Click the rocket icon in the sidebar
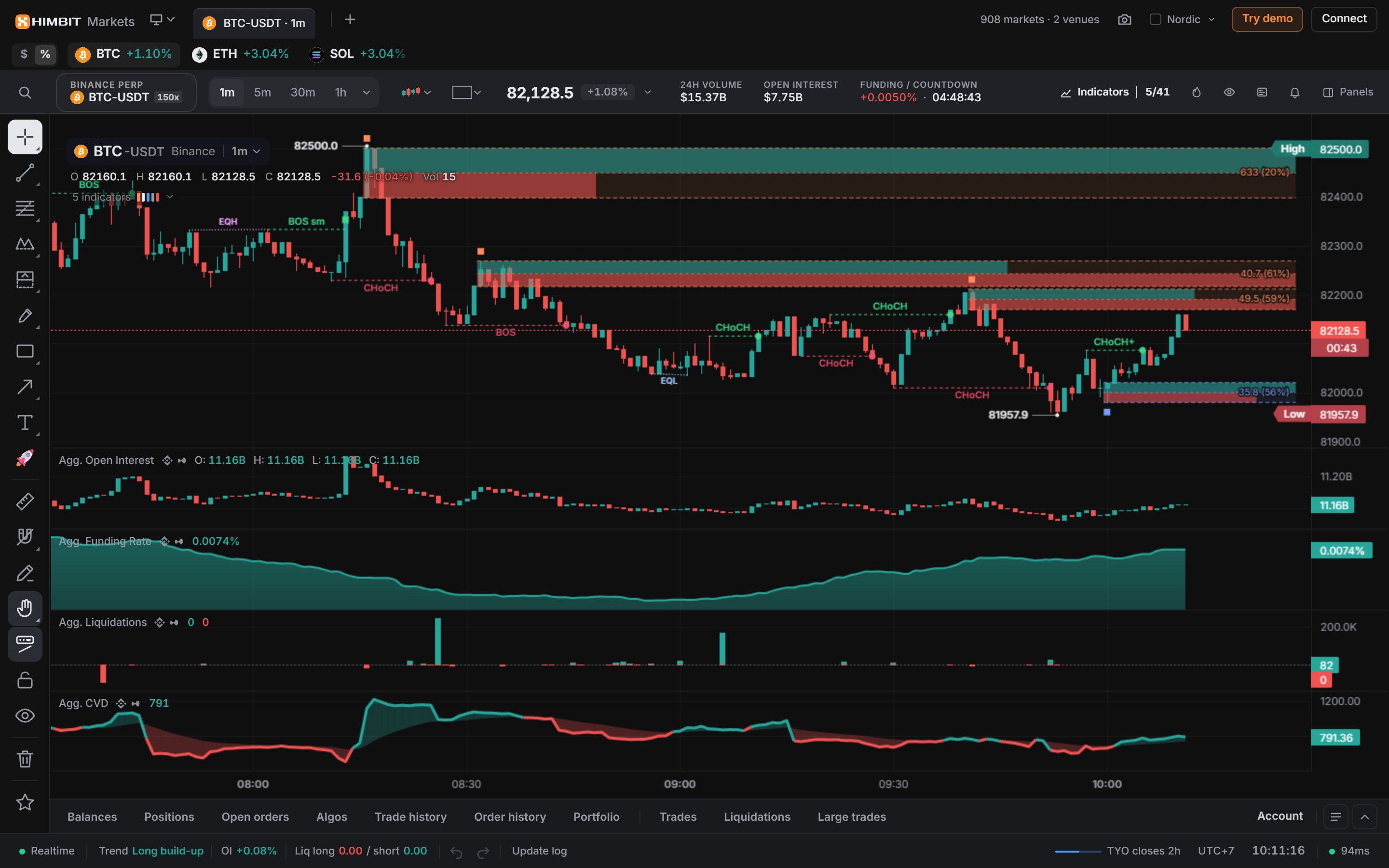The height and width of the screenshot is (868, 1389). pos(25,458)
